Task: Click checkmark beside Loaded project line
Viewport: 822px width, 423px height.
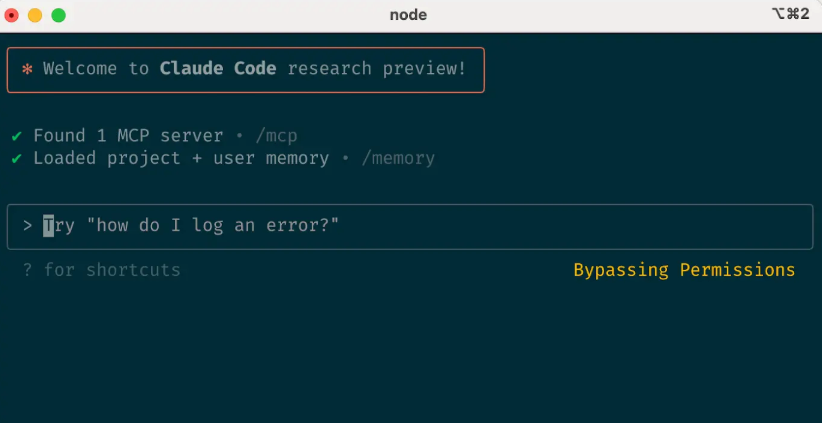Action: 17,158
